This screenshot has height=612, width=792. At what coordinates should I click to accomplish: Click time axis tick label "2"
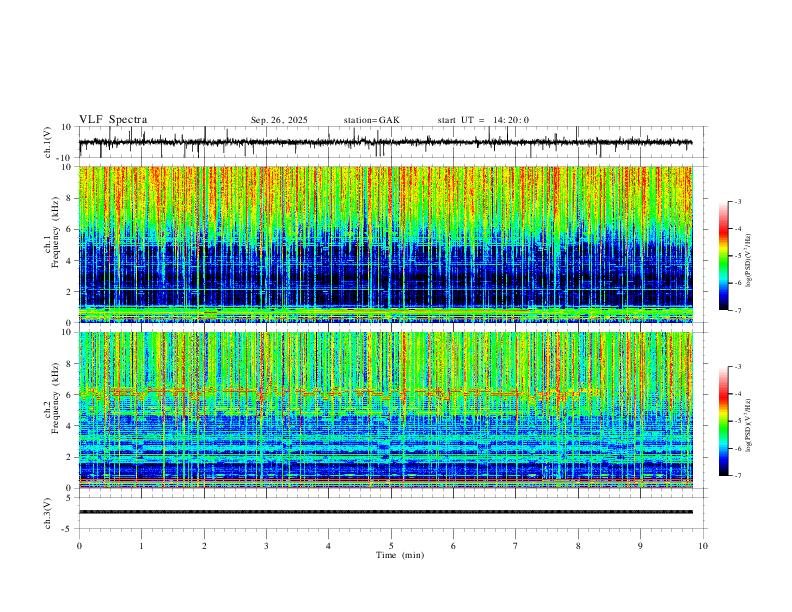point(204,546)
